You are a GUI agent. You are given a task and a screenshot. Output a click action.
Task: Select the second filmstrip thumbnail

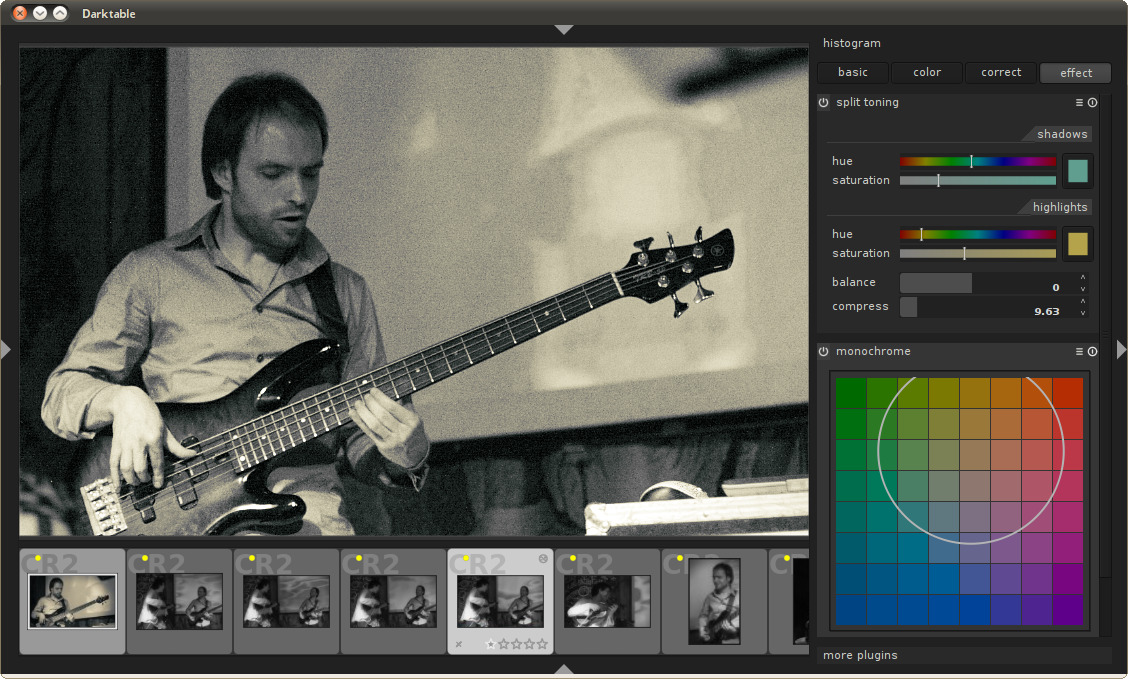pos(179,601)
